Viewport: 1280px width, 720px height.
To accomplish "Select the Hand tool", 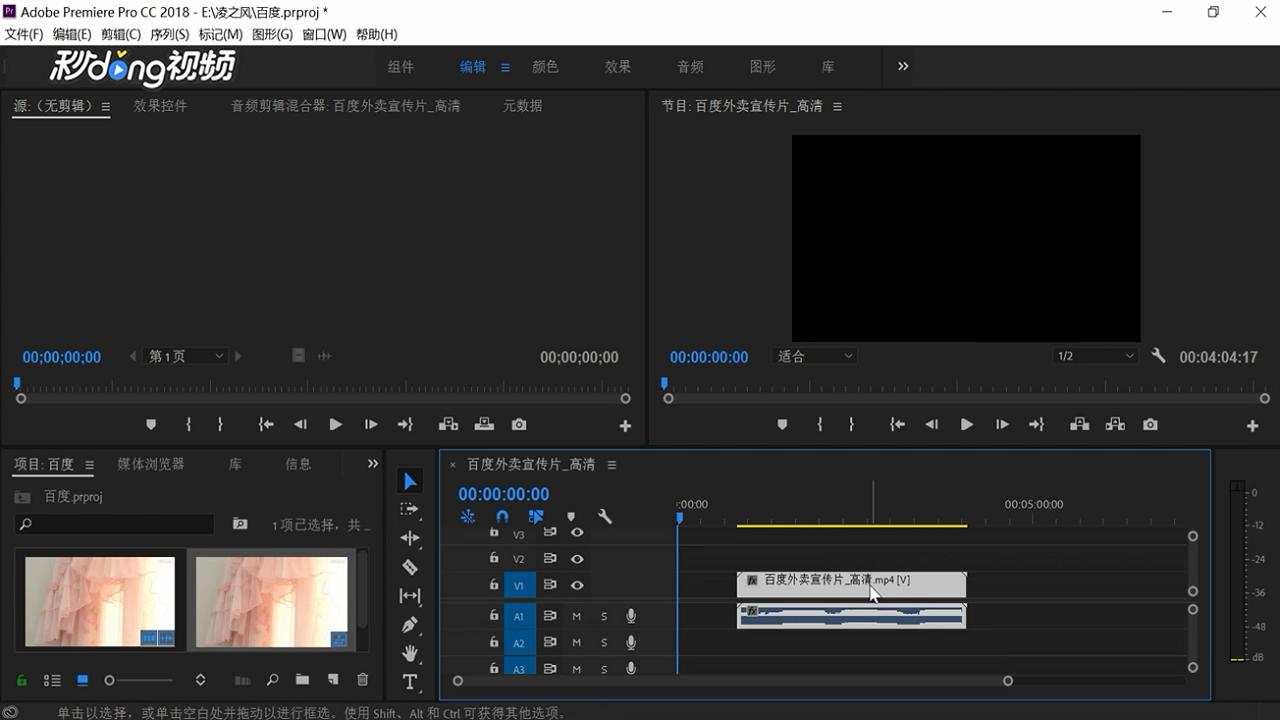I will click(x=410, y=653).
